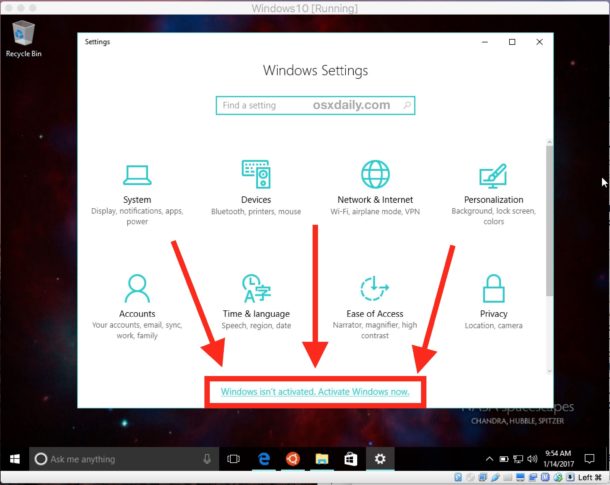
Task: Click the Settings gear in the taskbar
Action: [x=380, y=459]
